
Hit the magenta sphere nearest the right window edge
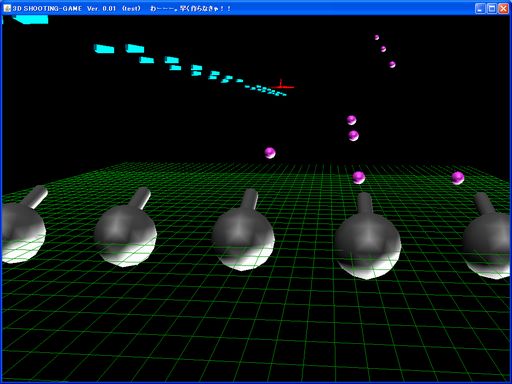458,178
